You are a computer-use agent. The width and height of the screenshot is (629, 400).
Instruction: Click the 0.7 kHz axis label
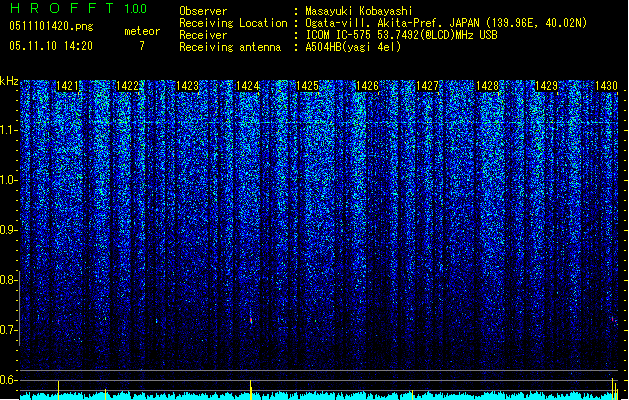8,330
